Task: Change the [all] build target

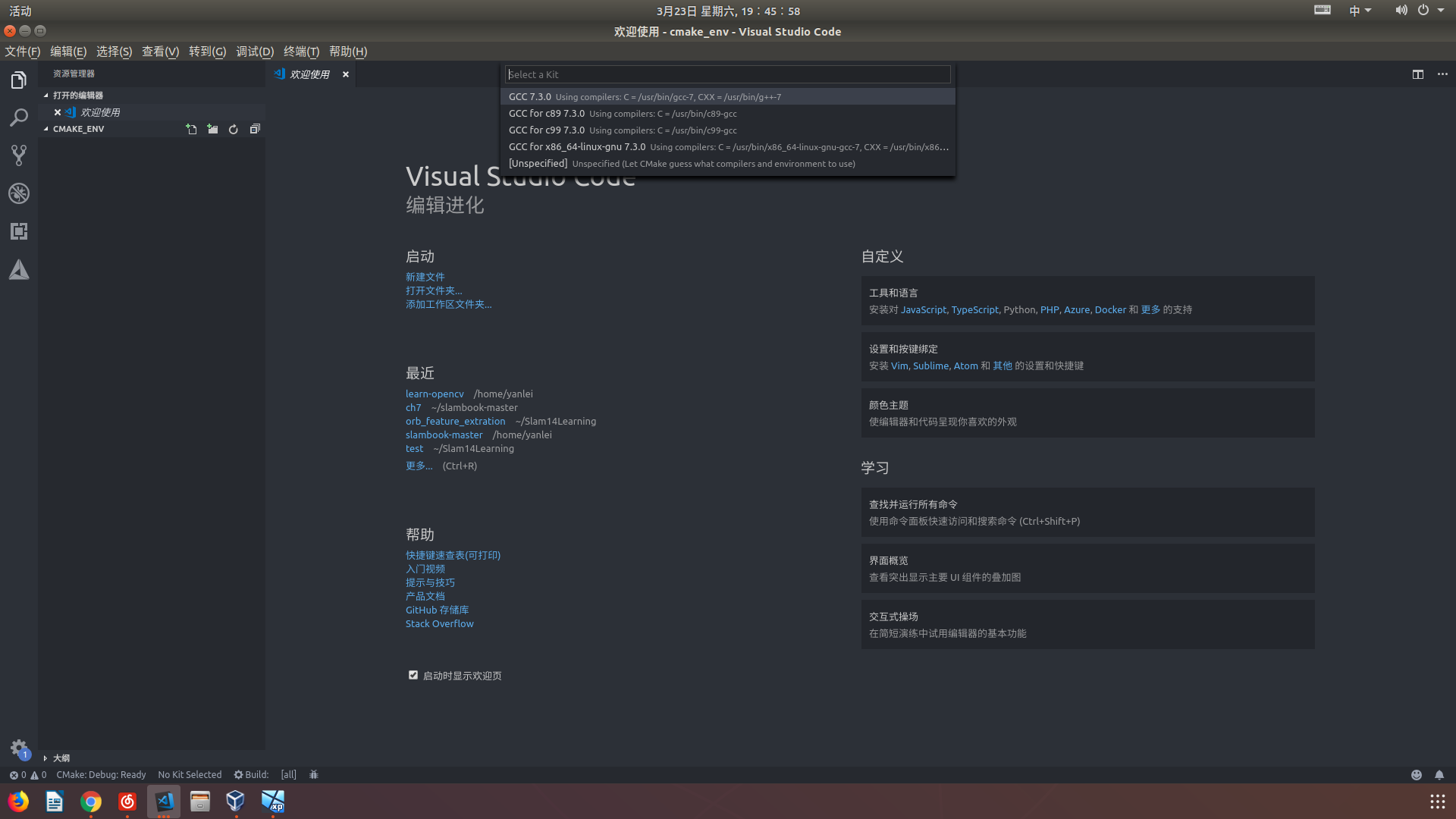Action: (288, 774)
